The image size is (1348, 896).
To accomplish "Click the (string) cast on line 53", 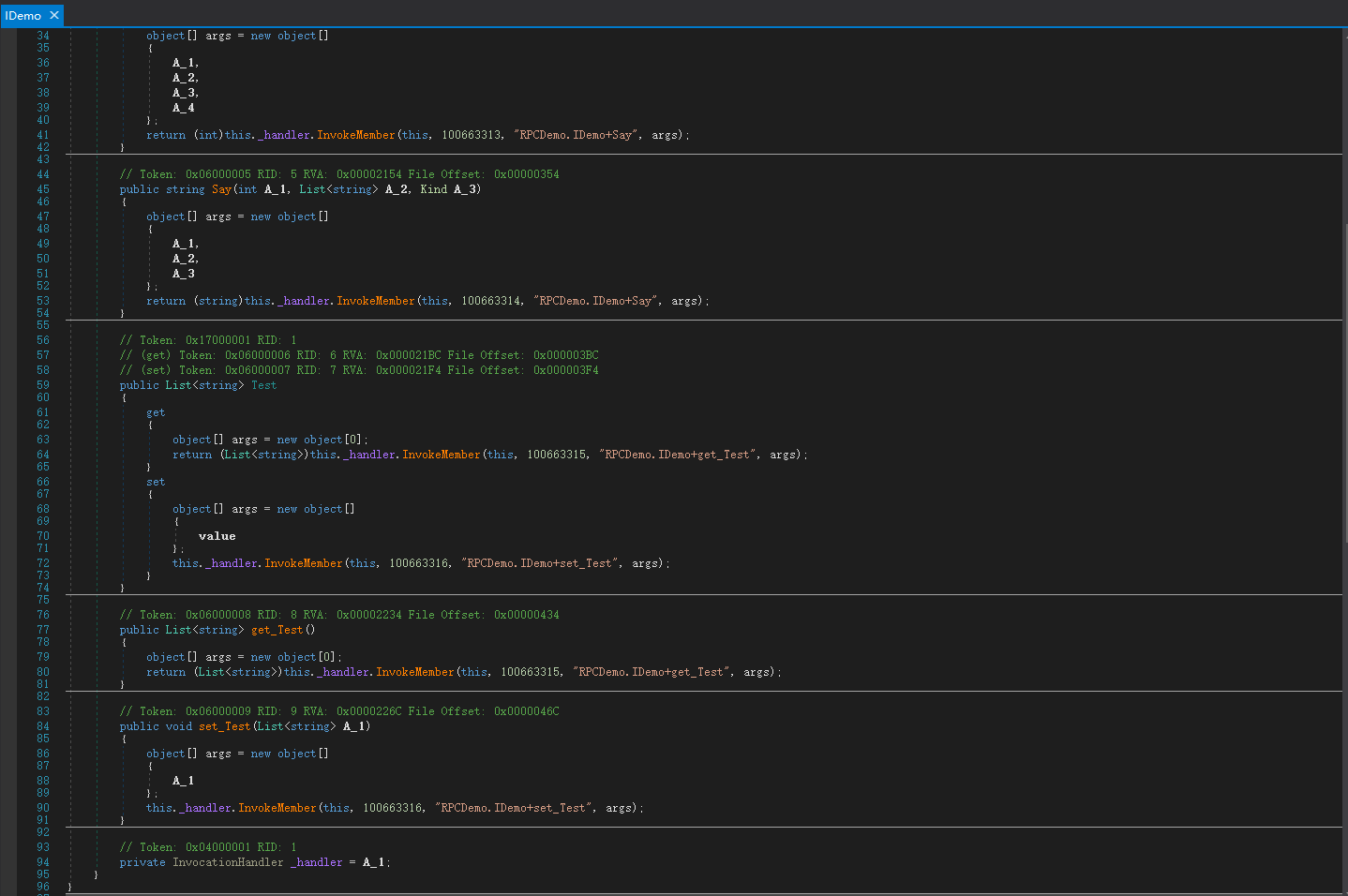I will pos(219,301).
